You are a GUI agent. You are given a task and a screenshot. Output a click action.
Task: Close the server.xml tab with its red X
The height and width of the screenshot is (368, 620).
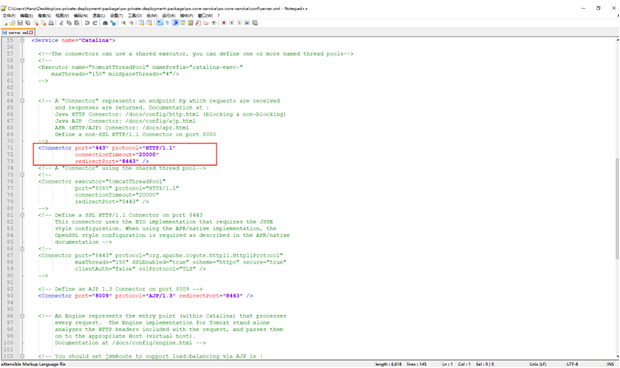click(31, 32)
